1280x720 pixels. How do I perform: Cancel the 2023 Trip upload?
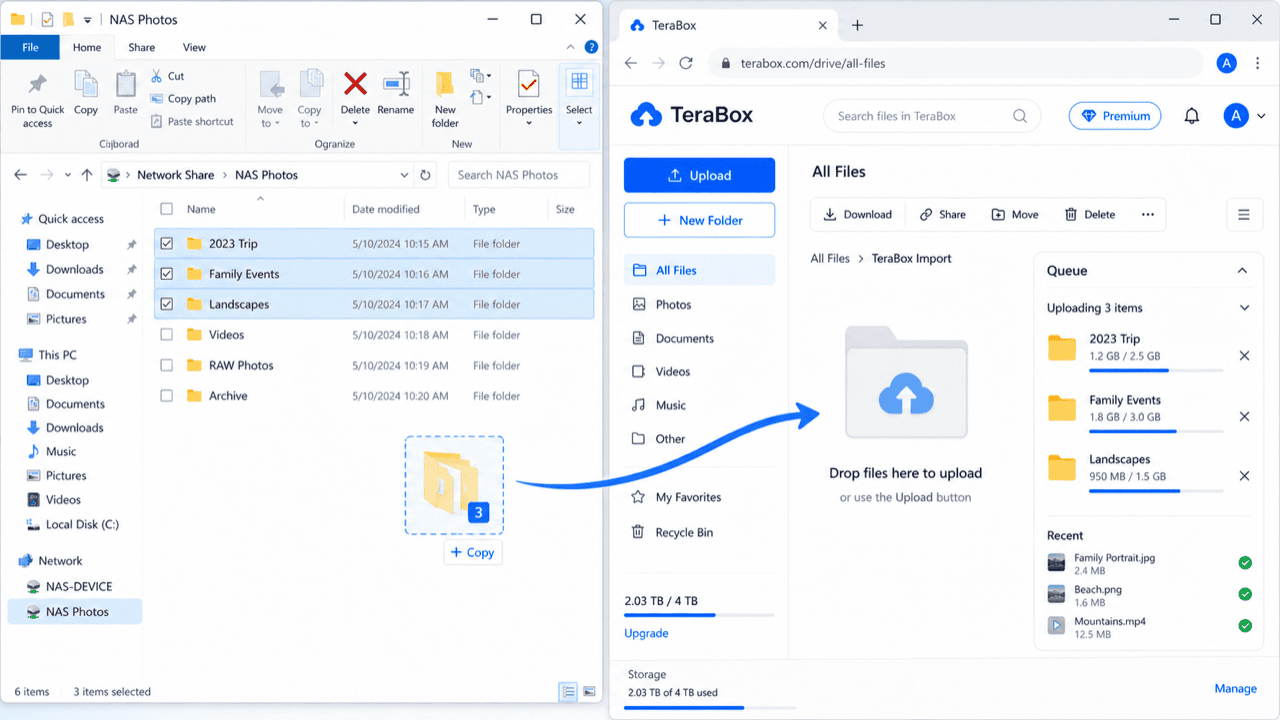[1244, 356]
